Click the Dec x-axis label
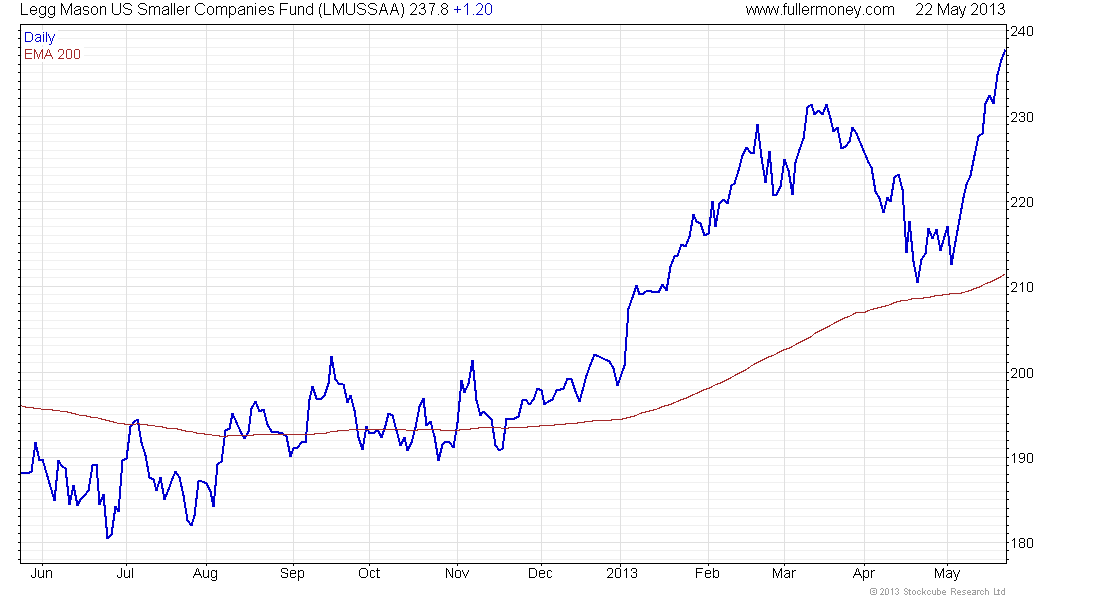The width and height of the screenshot is (1100, 600). pyautogui.click(x=540, y=573)
